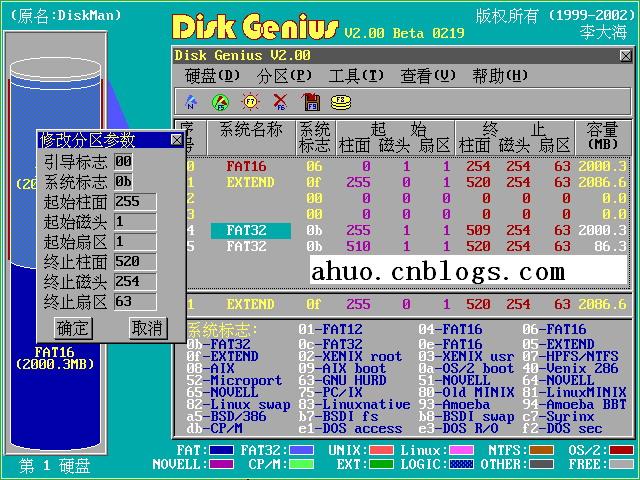Click the UNIX legend color swatch
The width and height of the screenshot is (640, 480).
pyautogui.click(x=381, y=450)
